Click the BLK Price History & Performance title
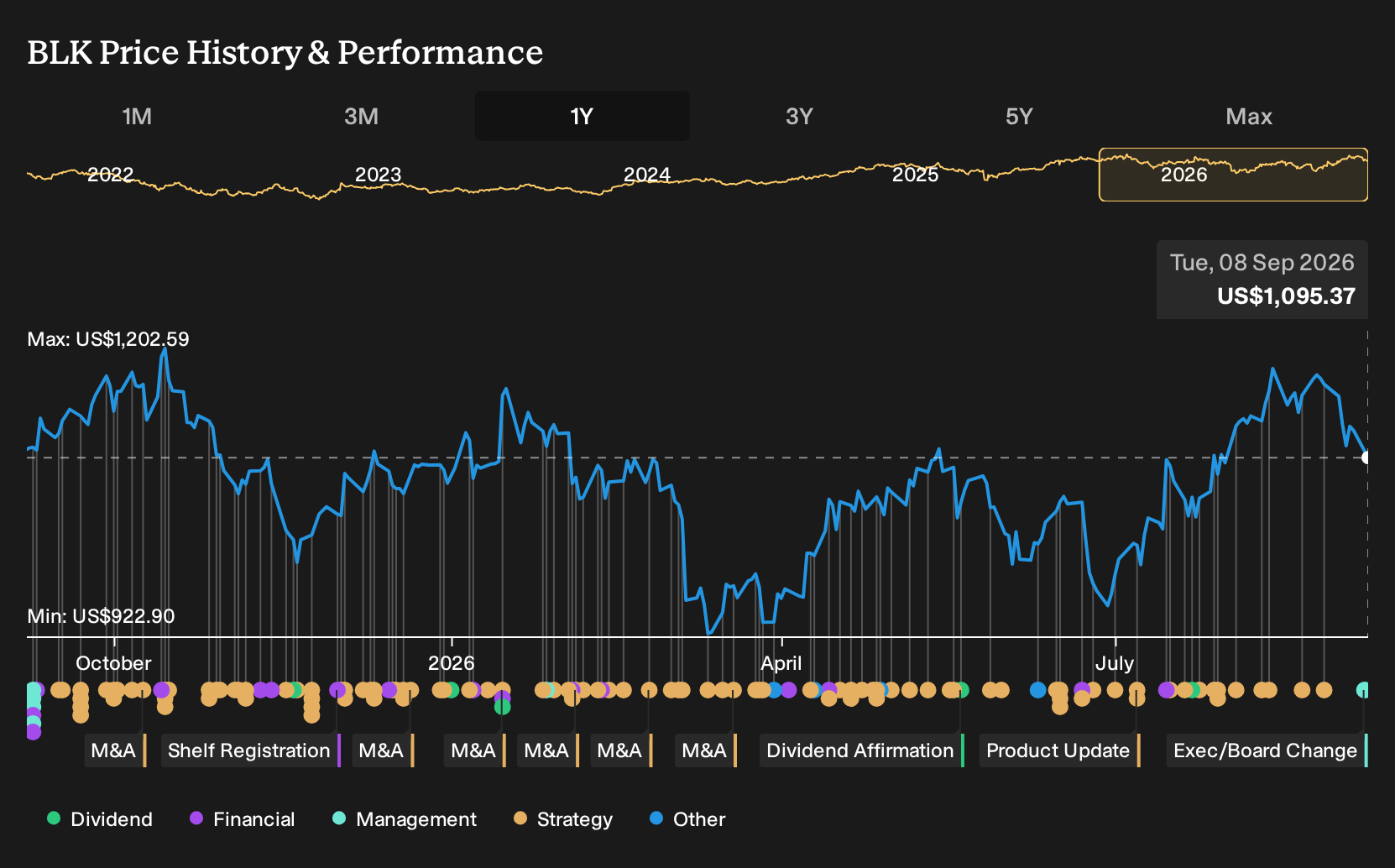This screenshot has height=868, width=1395. pos(285,52)
